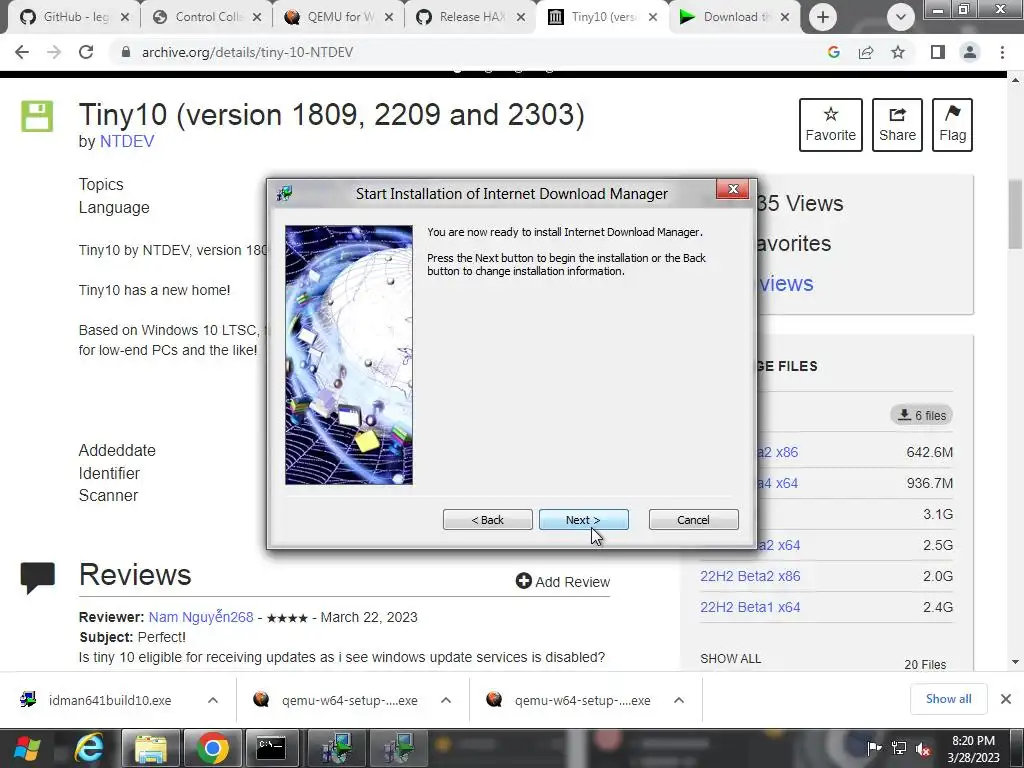
Task: Click the network tray icon
Action: pos(899,748)
